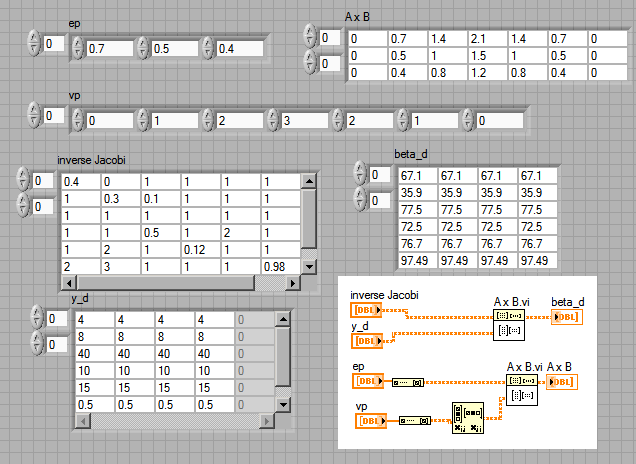Click the inverse Jacobi DBL terminal in diagram
Screen dimensions: 636x464
(366, 310)
